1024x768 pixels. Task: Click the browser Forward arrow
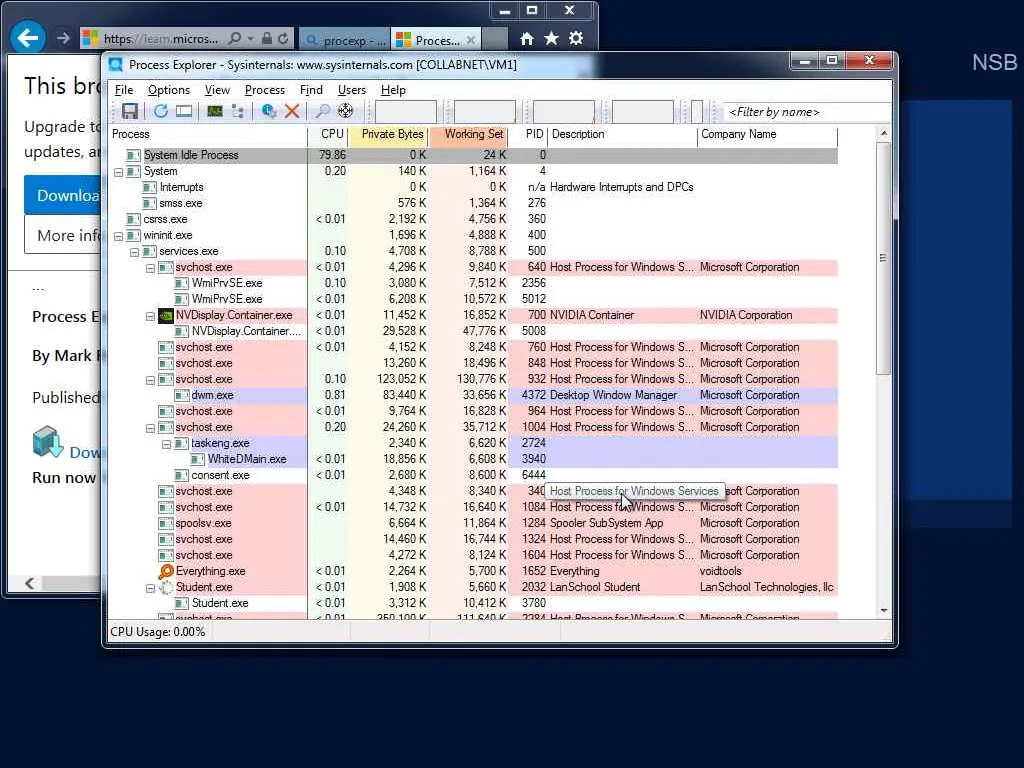pos(63,39)
